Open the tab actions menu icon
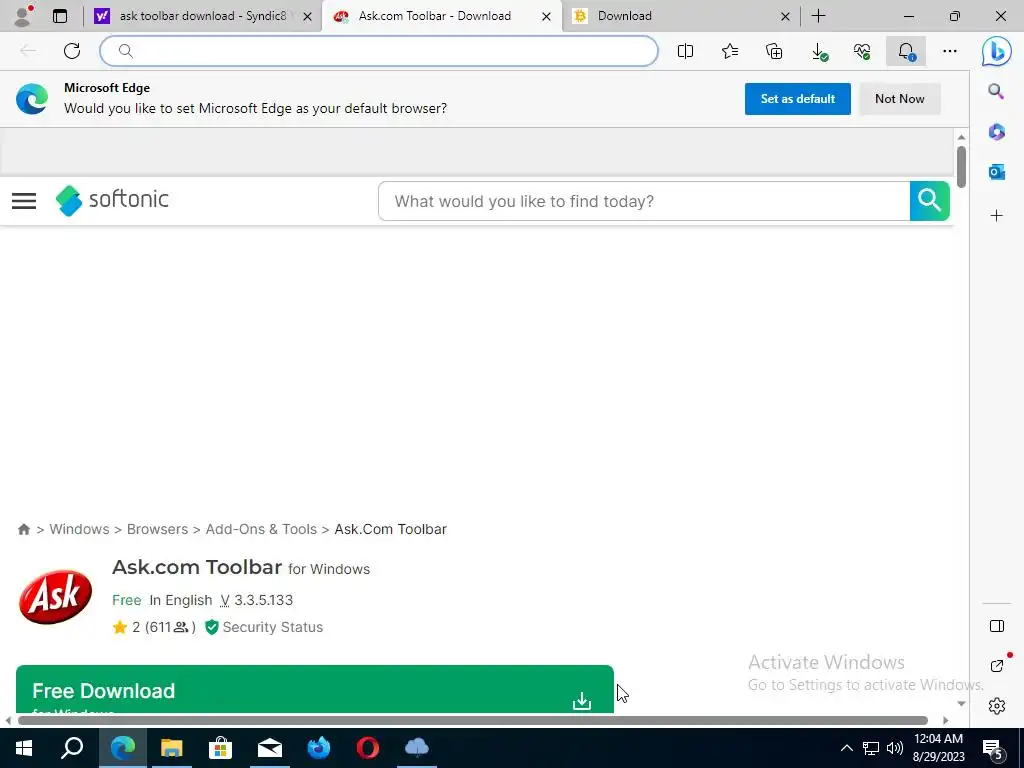This screenshot has width=1024, height=768. pos(60,16)
